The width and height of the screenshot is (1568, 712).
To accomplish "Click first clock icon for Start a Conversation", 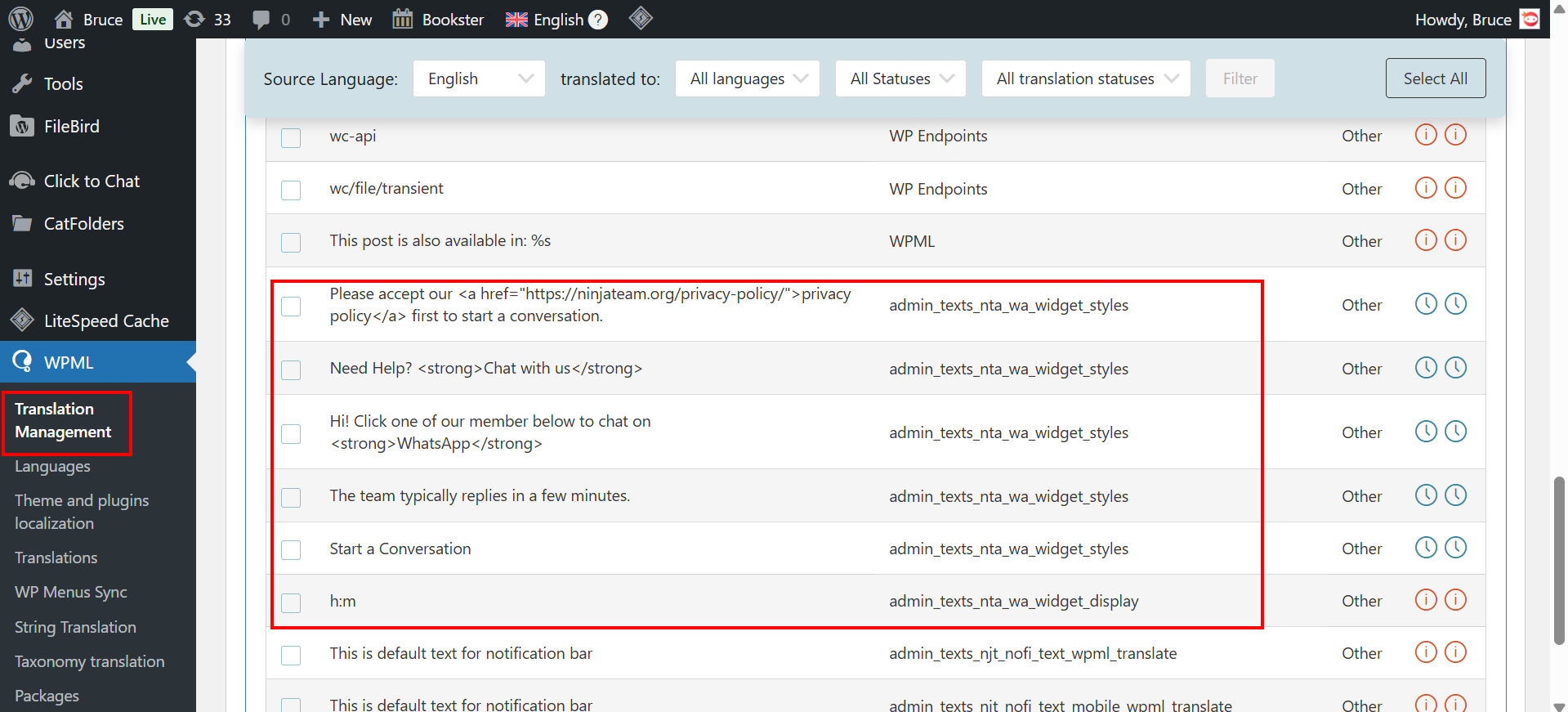I will tap(1425, 548).
